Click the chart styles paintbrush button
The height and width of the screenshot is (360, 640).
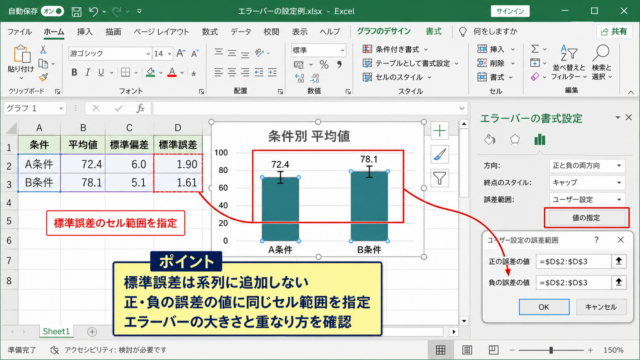(x=440, y=154)
